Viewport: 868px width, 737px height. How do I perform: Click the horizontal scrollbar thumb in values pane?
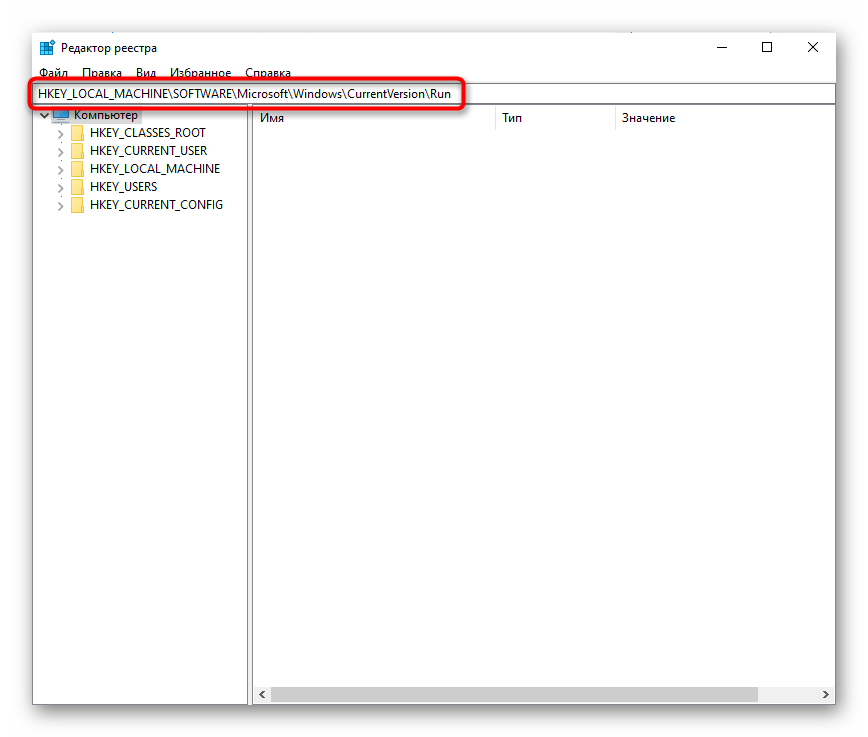point(514,694)
